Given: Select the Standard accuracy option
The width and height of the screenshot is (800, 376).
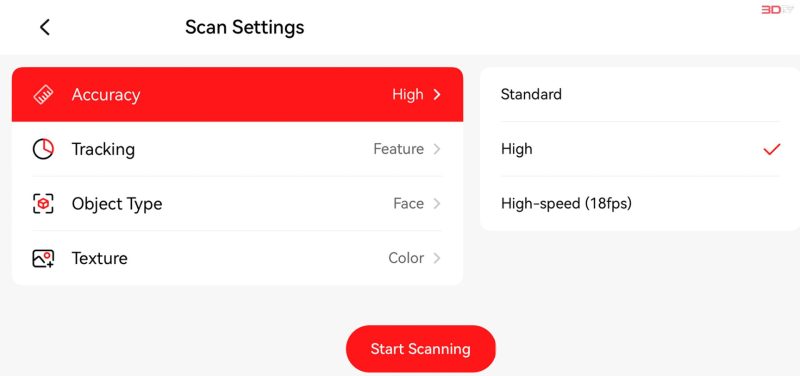Looking at the screenshot, I should [x=640, y=94].
